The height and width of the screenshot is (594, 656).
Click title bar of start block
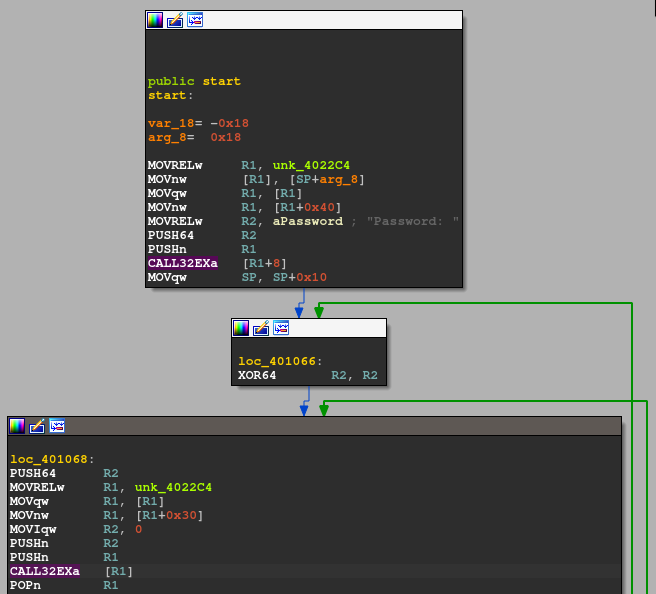pos(304,20)
